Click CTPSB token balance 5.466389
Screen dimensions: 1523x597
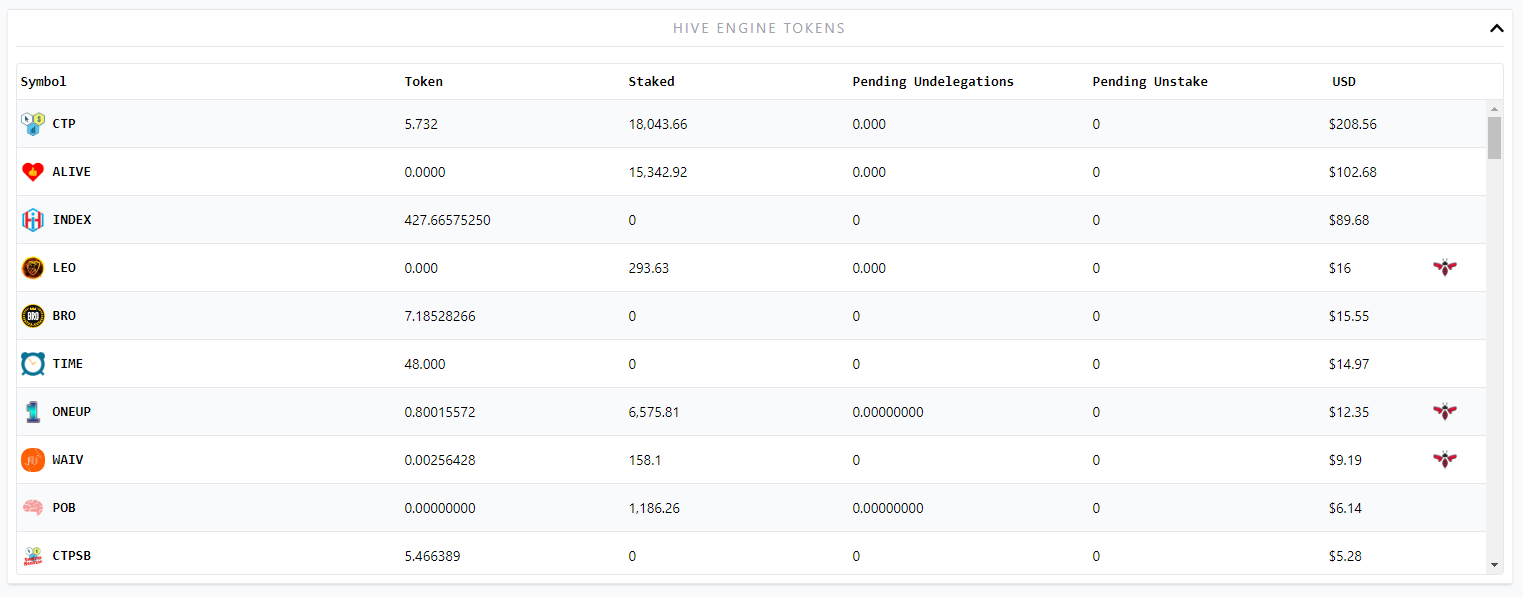(433, 556)
